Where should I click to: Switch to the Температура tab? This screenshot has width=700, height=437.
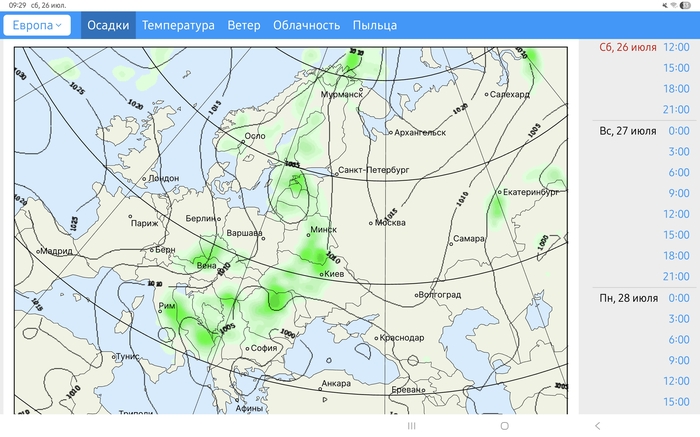click(x=178, y=25)
